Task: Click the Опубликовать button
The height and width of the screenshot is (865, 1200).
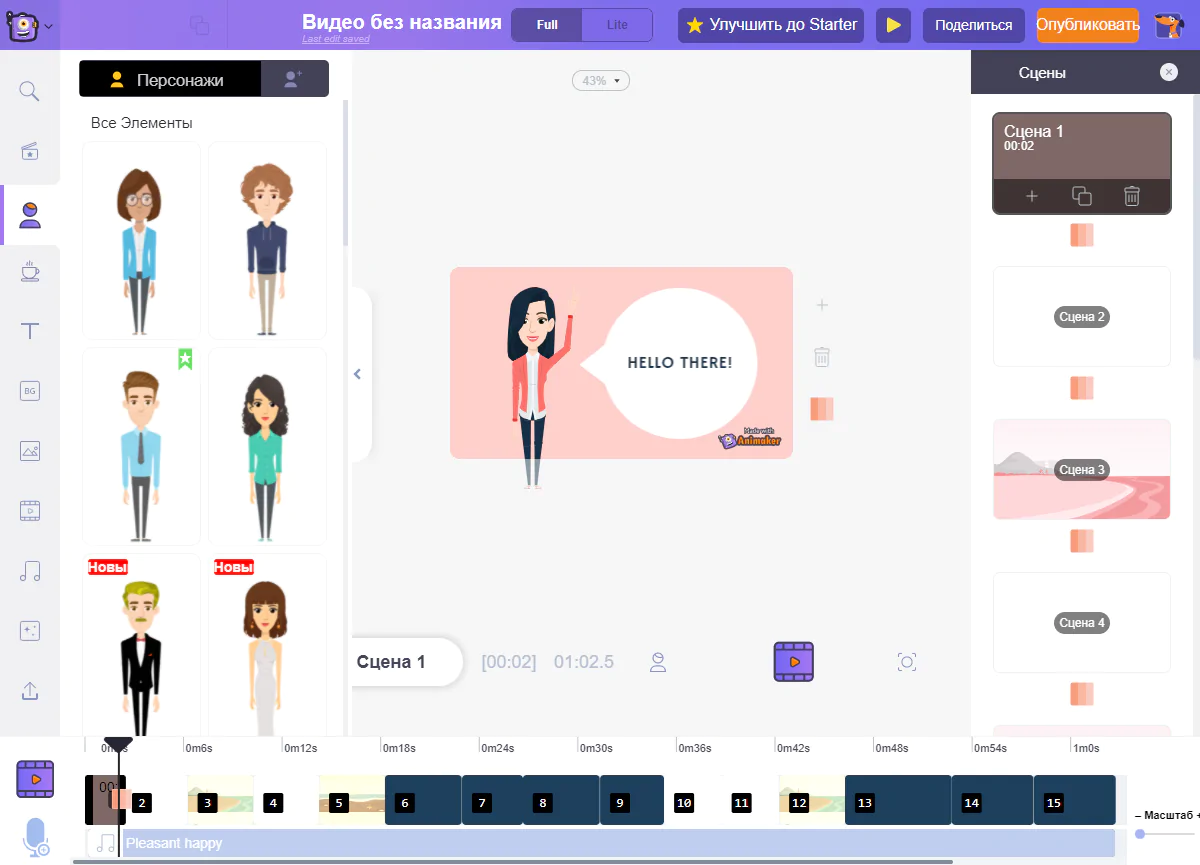Action: [1087, 25]
